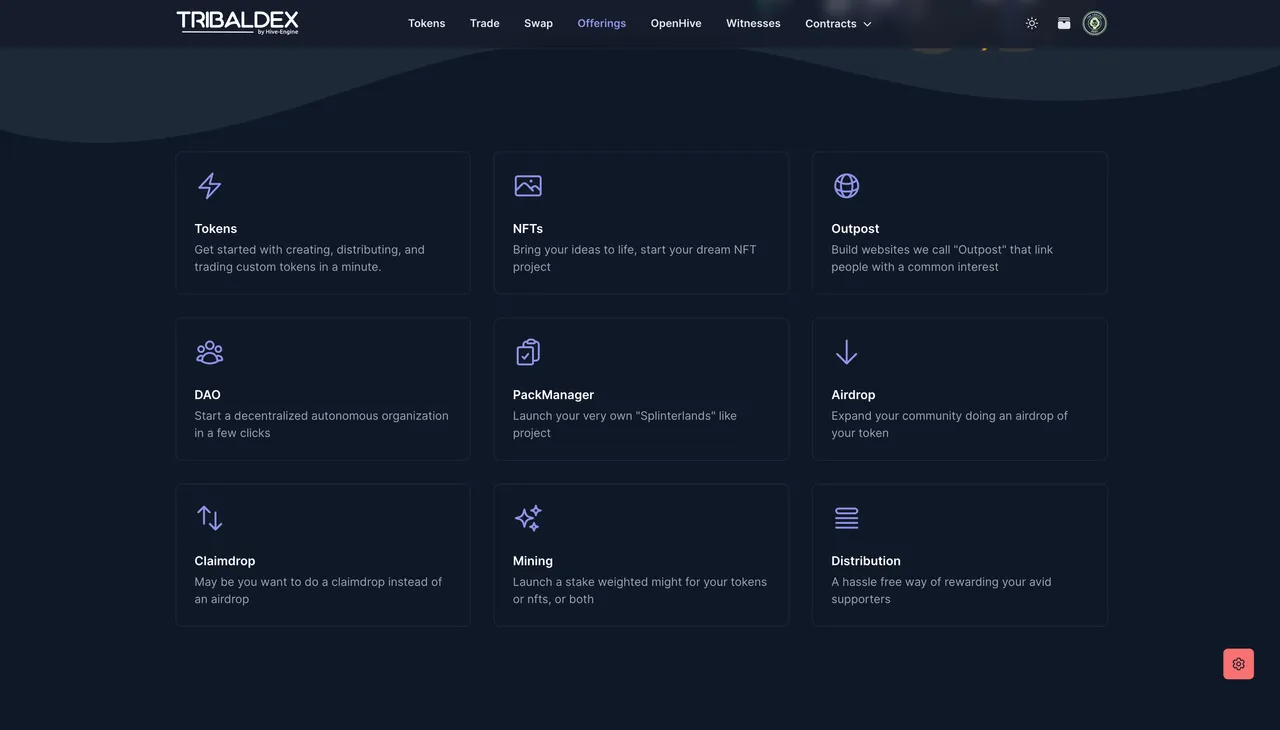Open the Mining card heading
The height and width of the screenshot is (730, 1280).
tap(533, 561)
